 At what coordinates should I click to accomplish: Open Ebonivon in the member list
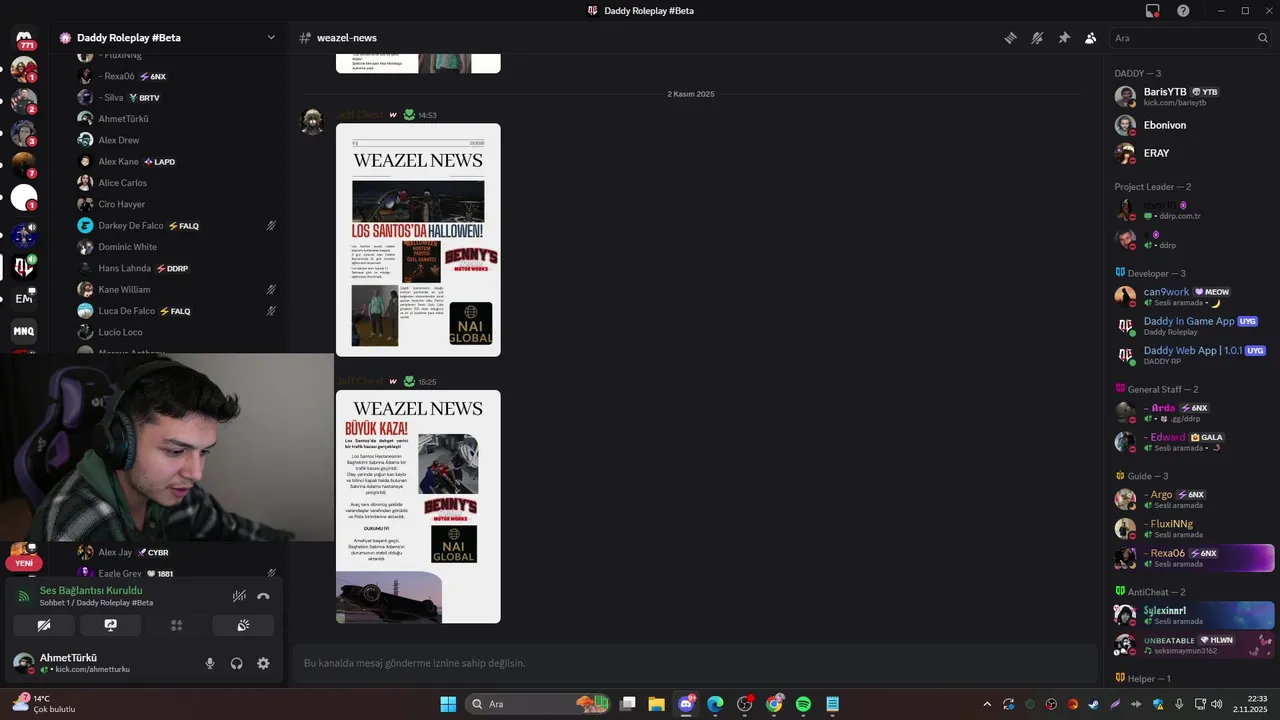pos(1192,125)
